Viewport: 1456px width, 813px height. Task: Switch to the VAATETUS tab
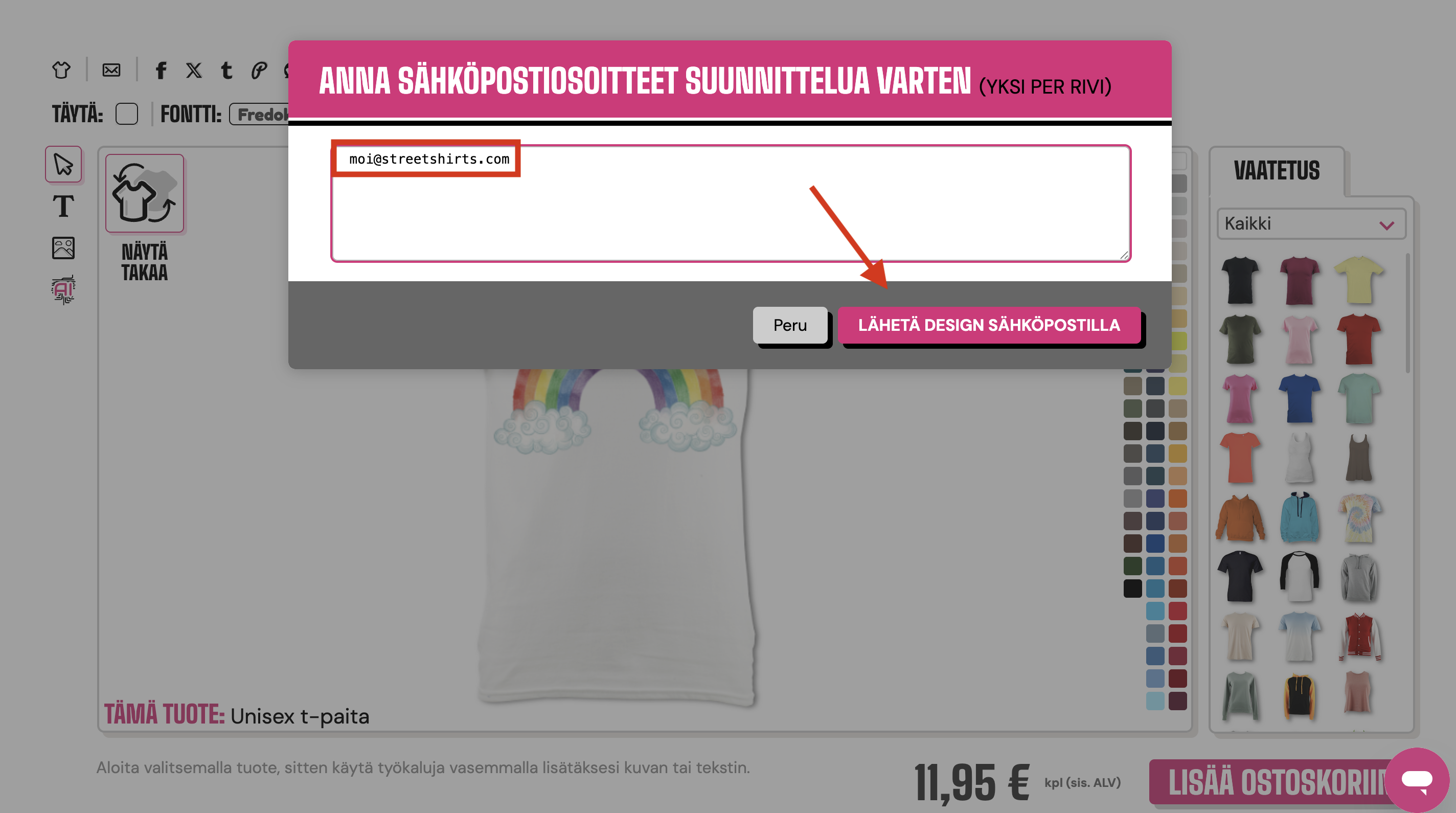1276,171
